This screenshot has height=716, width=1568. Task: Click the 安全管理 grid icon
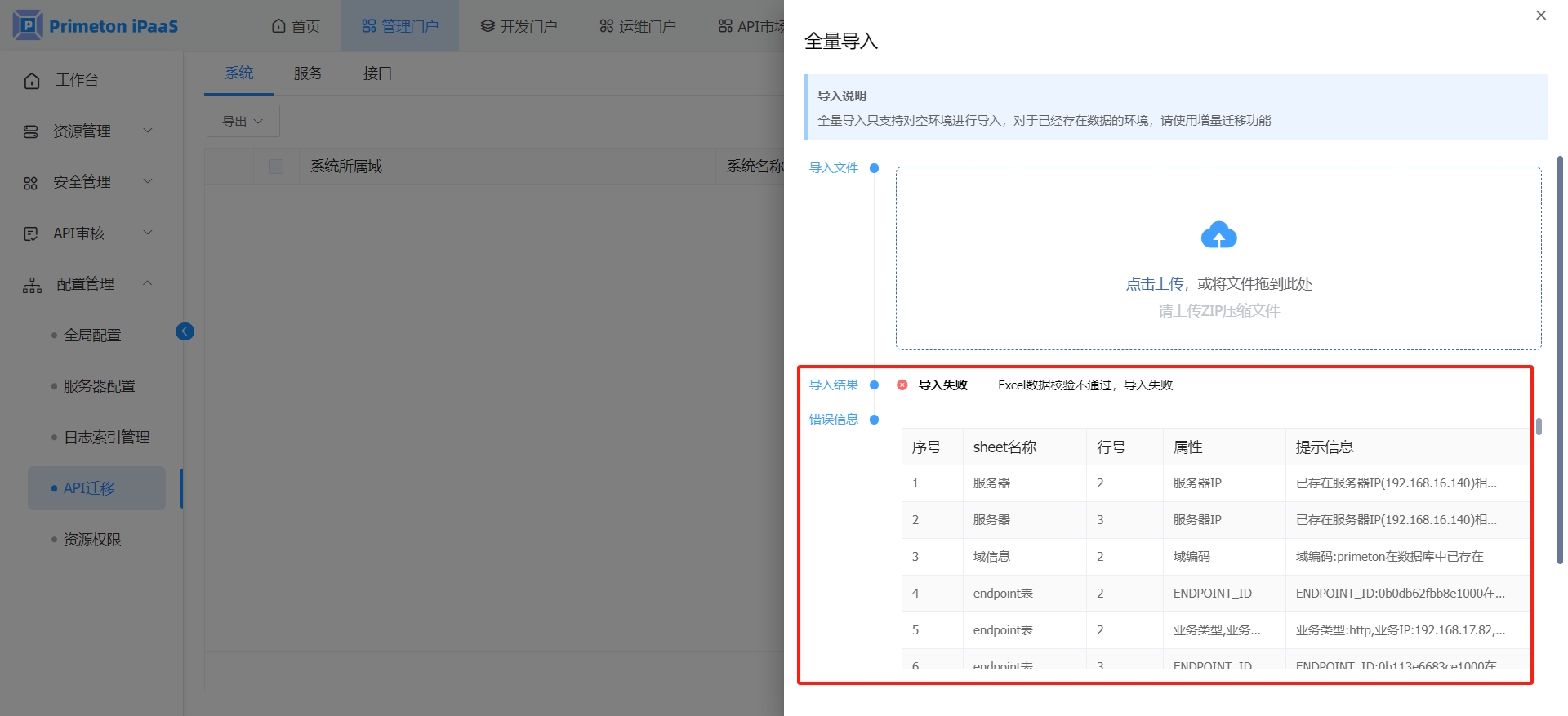31,183
